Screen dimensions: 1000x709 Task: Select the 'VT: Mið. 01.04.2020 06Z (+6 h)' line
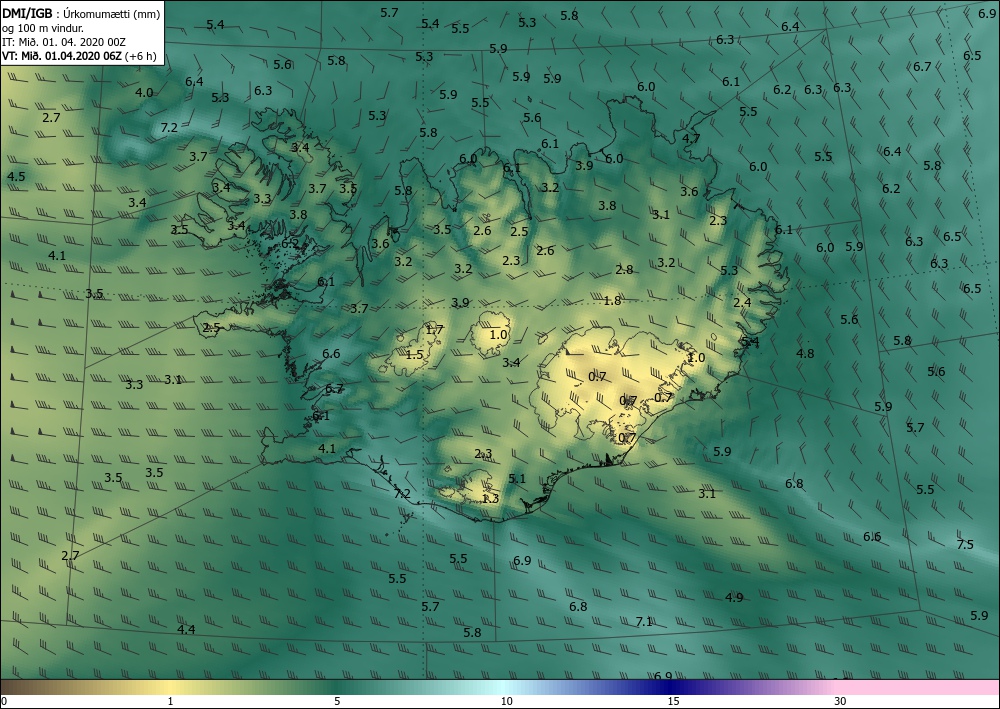coord(79,55)
